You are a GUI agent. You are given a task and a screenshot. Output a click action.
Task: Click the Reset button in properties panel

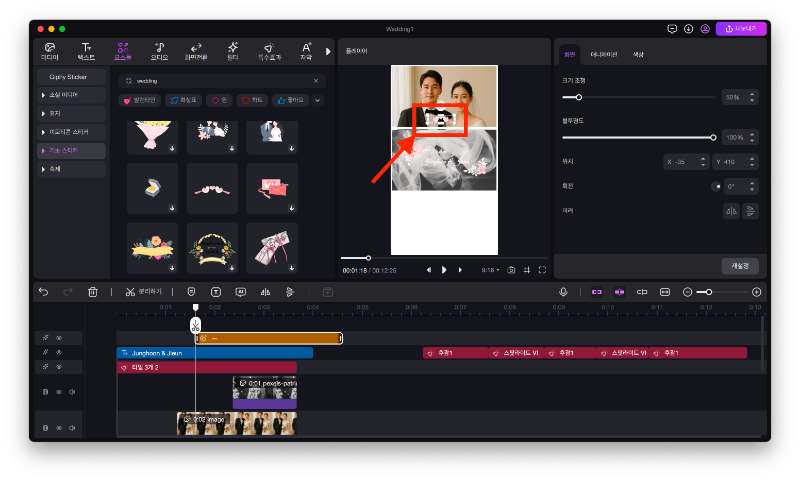(741, 266)
